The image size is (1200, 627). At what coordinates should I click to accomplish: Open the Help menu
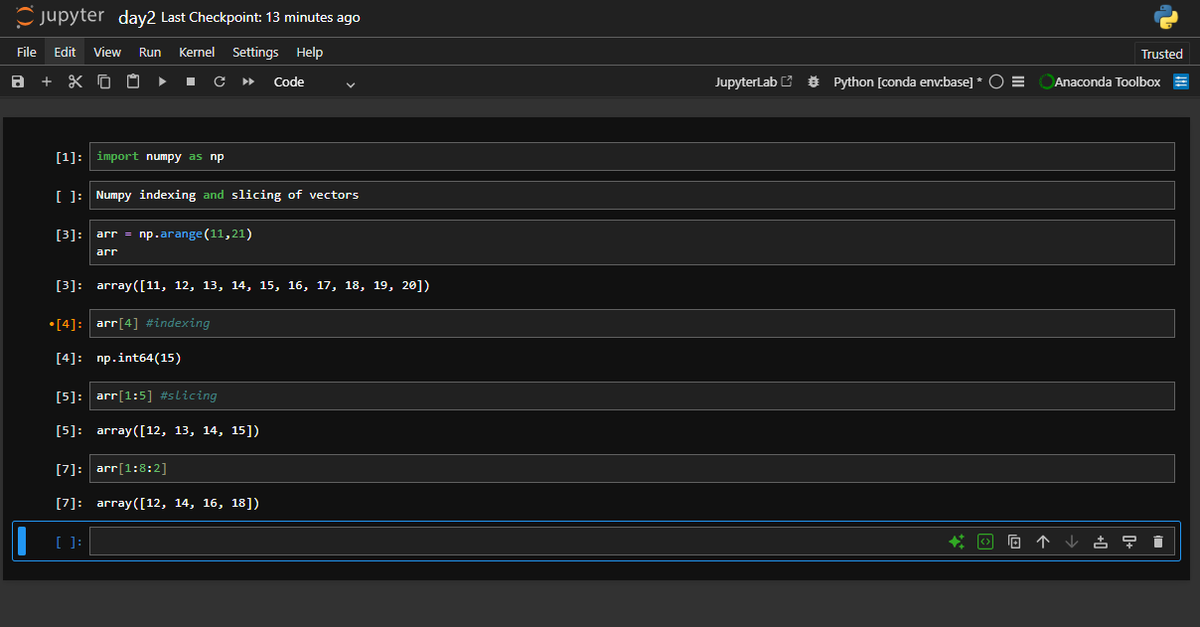click(310, 52)
